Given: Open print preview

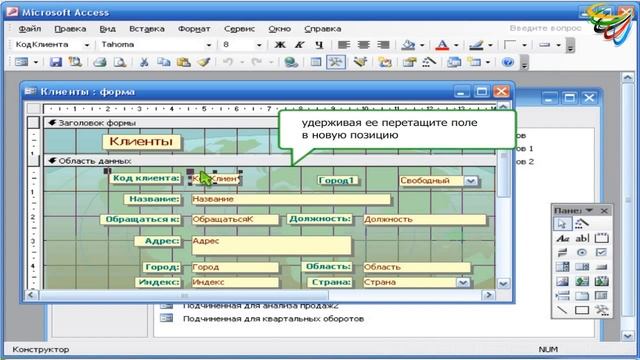Looking at the screenshot, I should (x=120, y=62).
